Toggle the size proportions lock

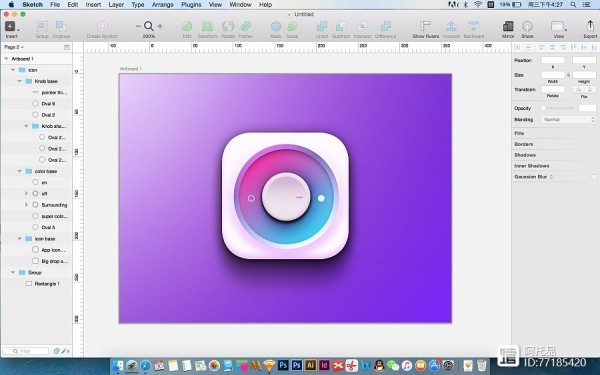(569, 75)
